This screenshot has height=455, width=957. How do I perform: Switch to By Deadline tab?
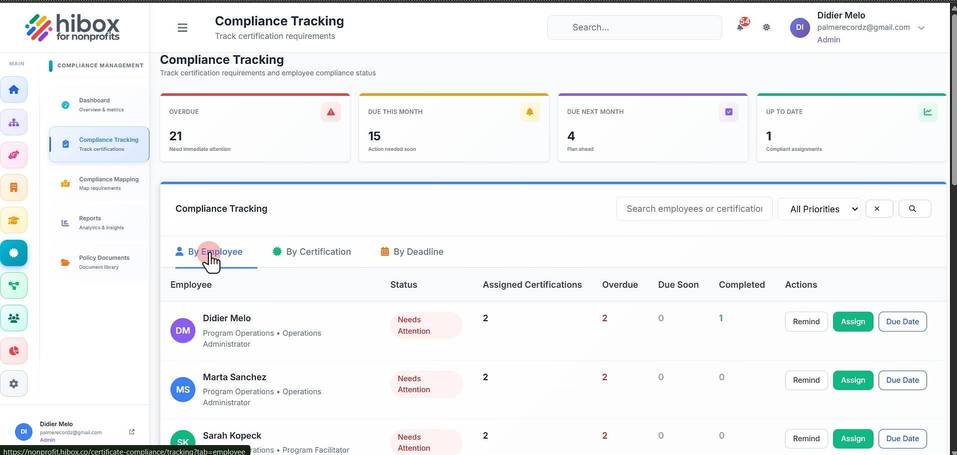click(412, 252)
